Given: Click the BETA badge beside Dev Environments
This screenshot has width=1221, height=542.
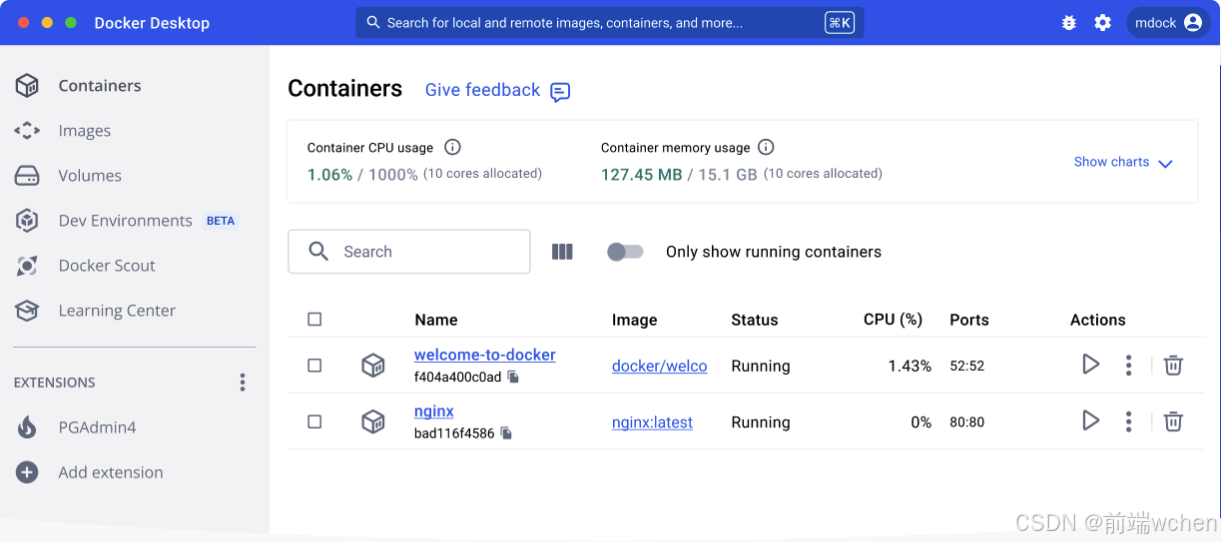Looking at the screenshot, I should (221, 221).
